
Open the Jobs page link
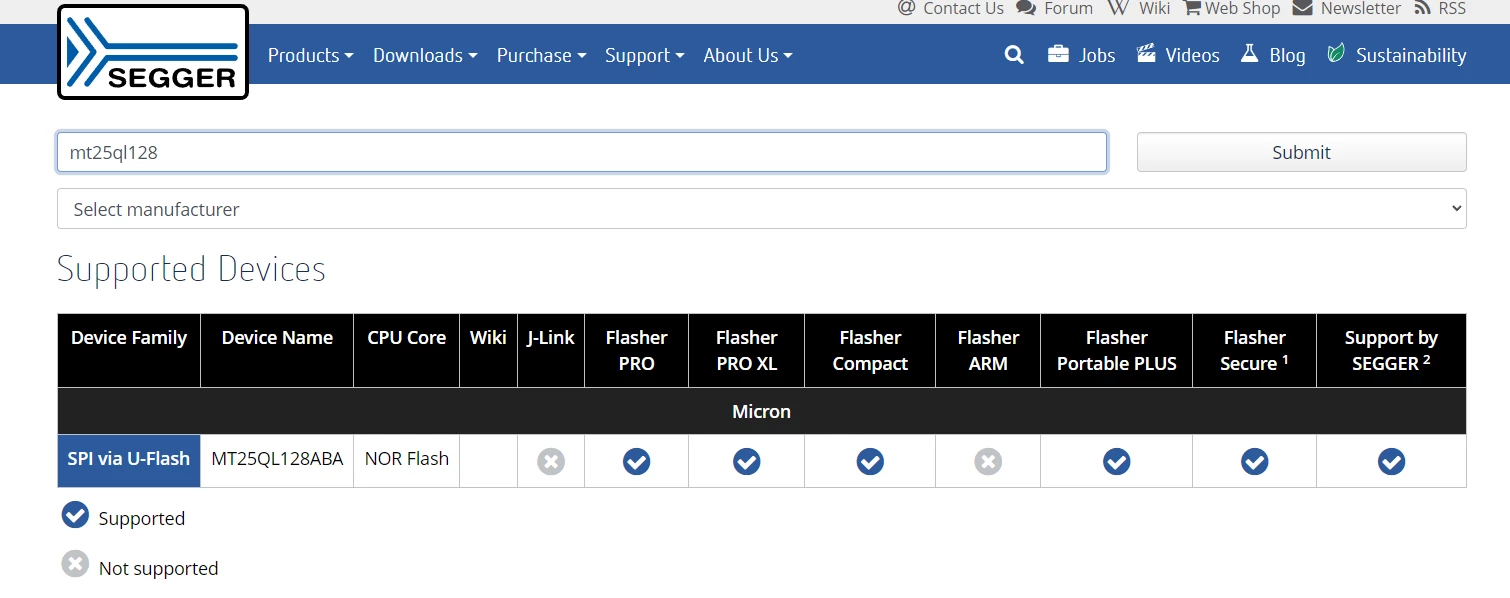pos(1097,55)
